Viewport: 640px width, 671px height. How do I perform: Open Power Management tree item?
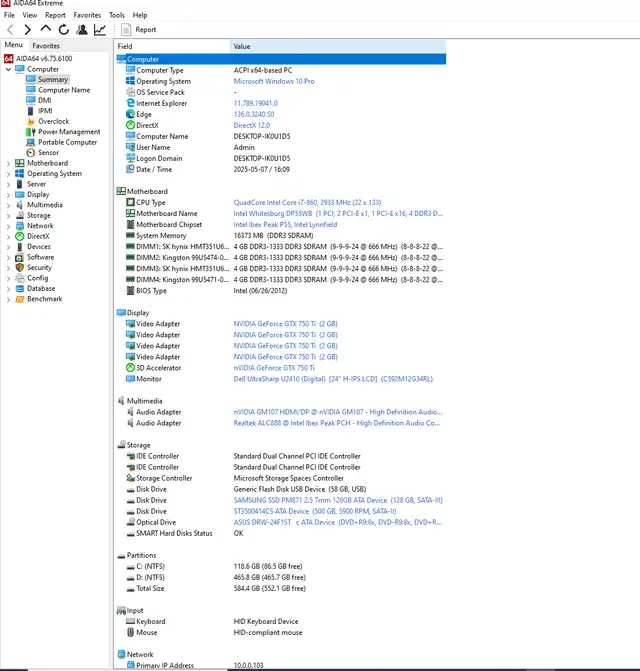[63, 131]
